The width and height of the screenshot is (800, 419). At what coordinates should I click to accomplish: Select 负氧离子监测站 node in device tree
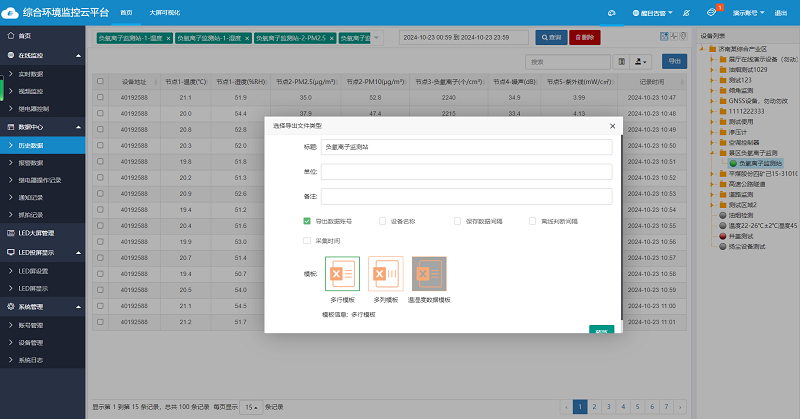(760, 162)
